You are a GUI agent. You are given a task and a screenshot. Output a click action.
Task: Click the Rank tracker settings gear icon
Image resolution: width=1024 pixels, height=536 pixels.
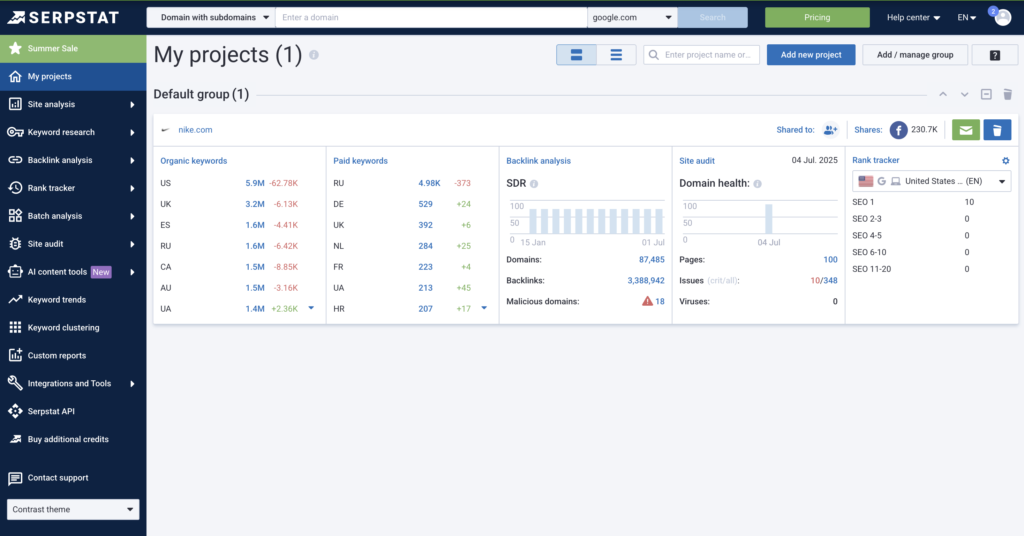click(x=1006, y=161)
